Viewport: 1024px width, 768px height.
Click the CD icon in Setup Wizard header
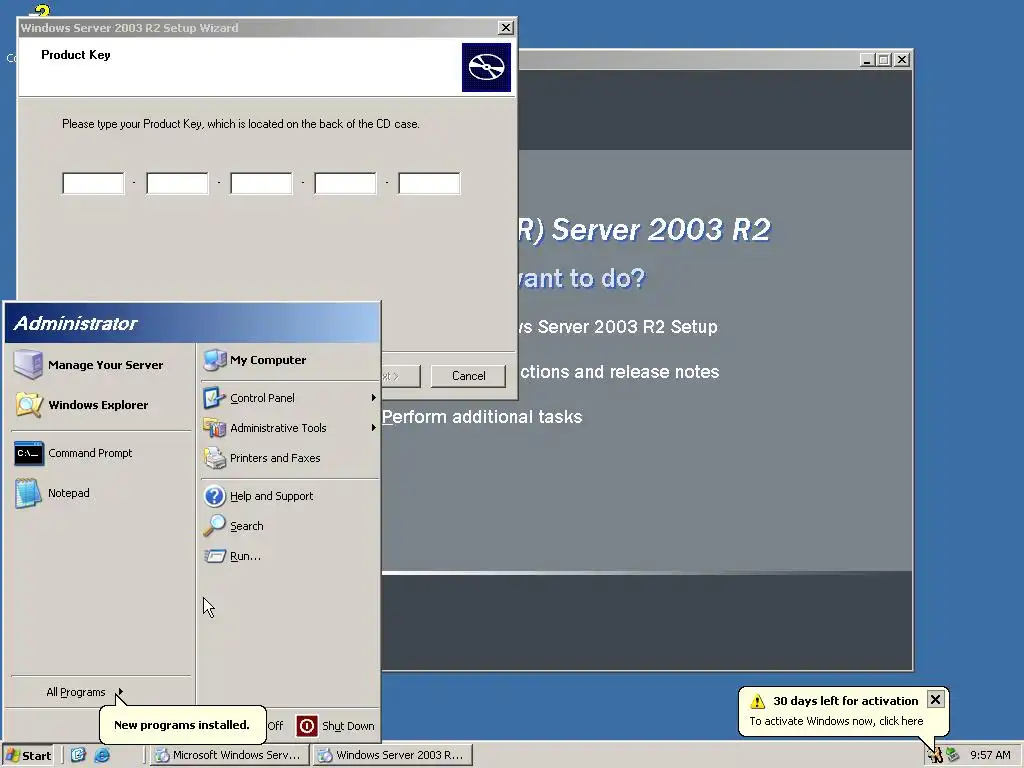(487, 67)
